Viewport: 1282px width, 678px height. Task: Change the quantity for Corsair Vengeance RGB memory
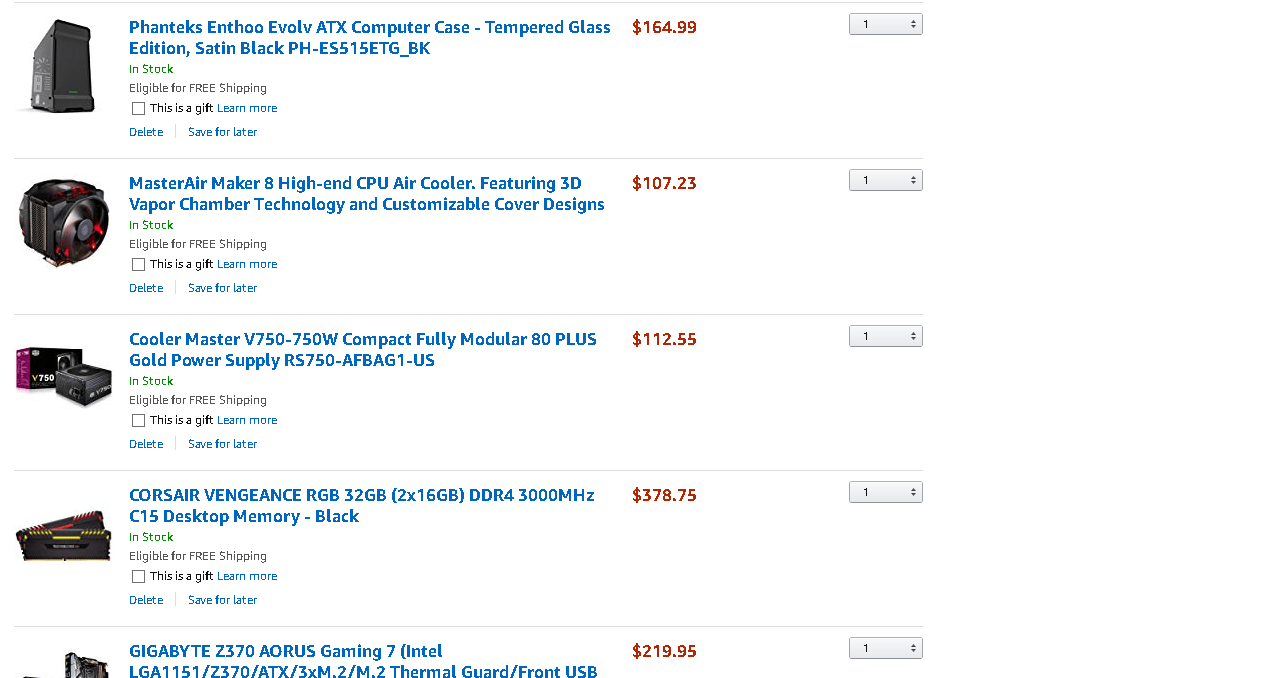tap(885, 492)
